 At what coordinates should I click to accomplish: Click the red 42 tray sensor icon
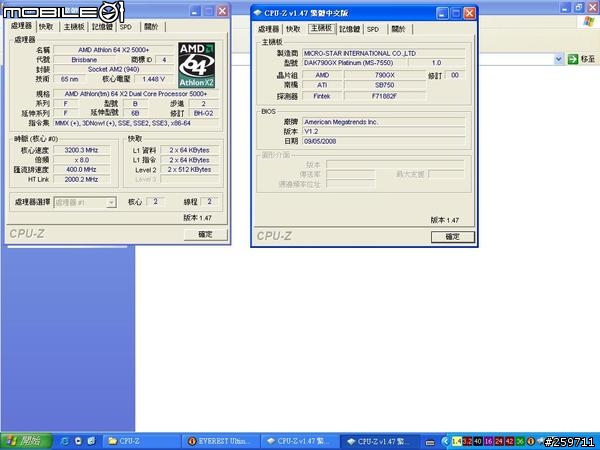pos(509,442)
